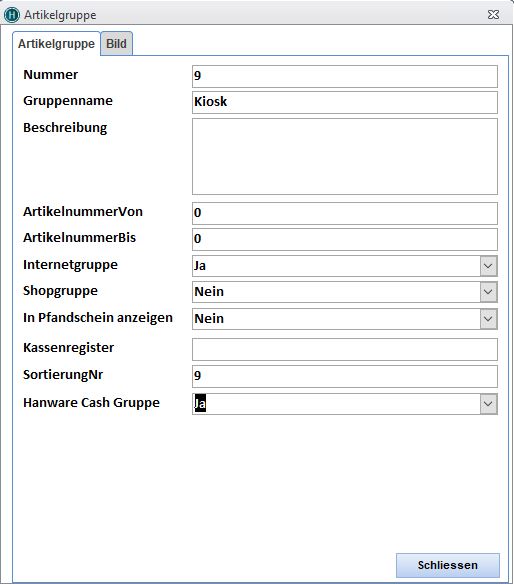Image resolution: width=514 pixels, height=584 pixels.
Task: Focus the ArtikelnummerVon field
Action: [x=345, y=213]
